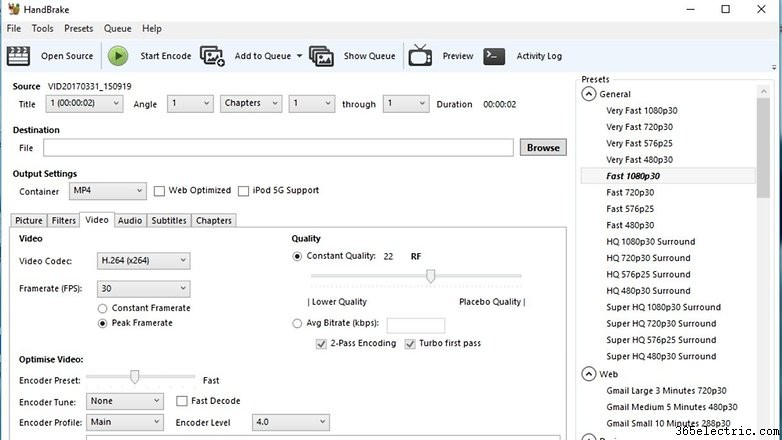Open the end chapter dropdown after through

pos(406,103)
